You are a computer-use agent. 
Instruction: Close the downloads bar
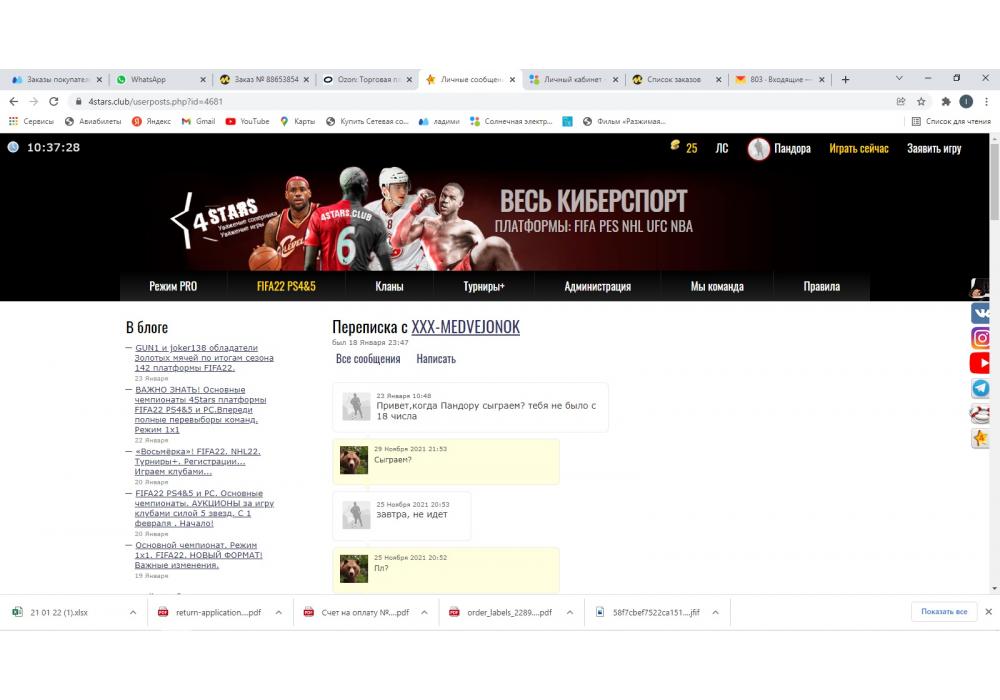pyautogui.click(x=988, y=612)
